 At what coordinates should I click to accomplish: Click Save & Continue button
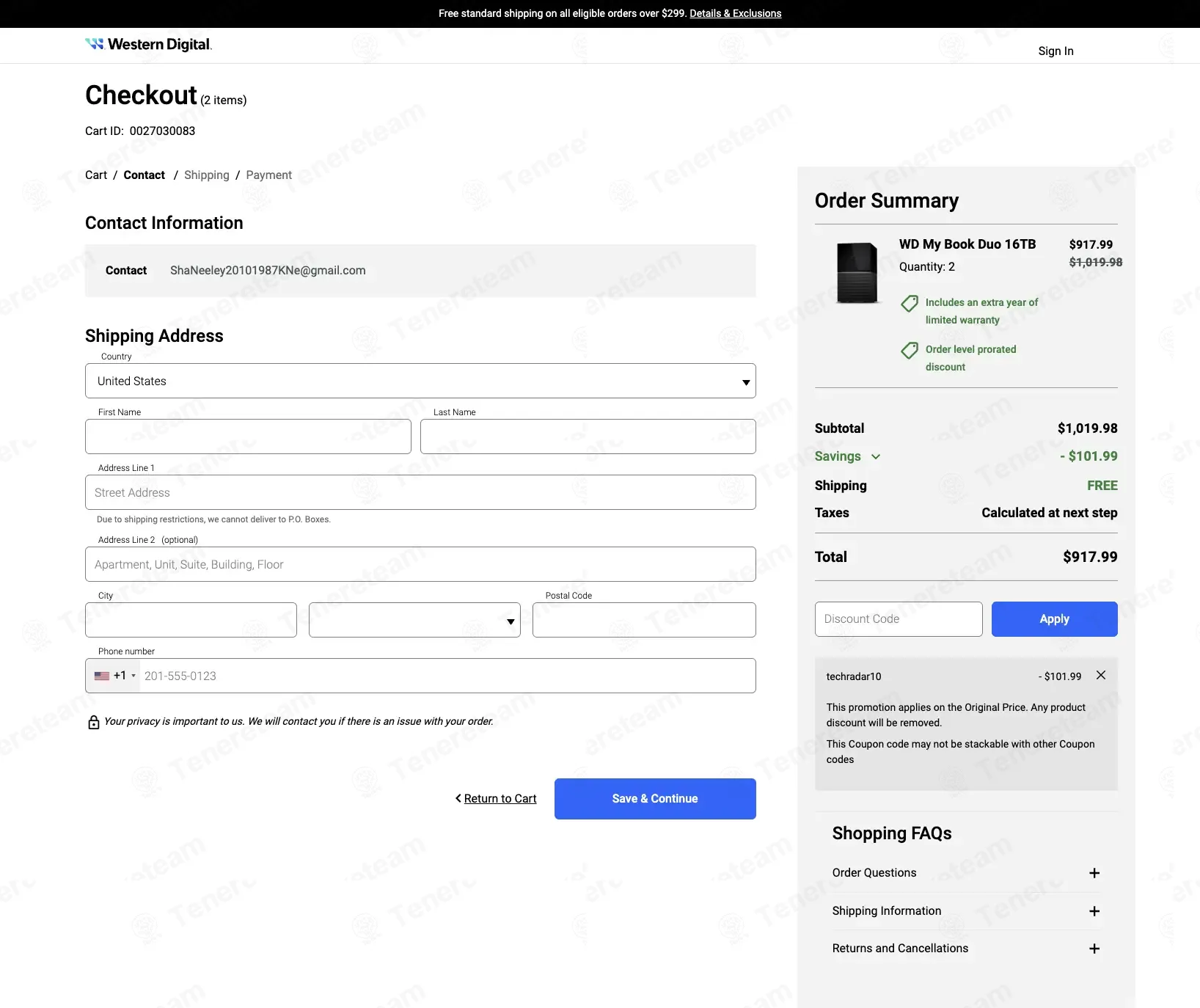655,799
